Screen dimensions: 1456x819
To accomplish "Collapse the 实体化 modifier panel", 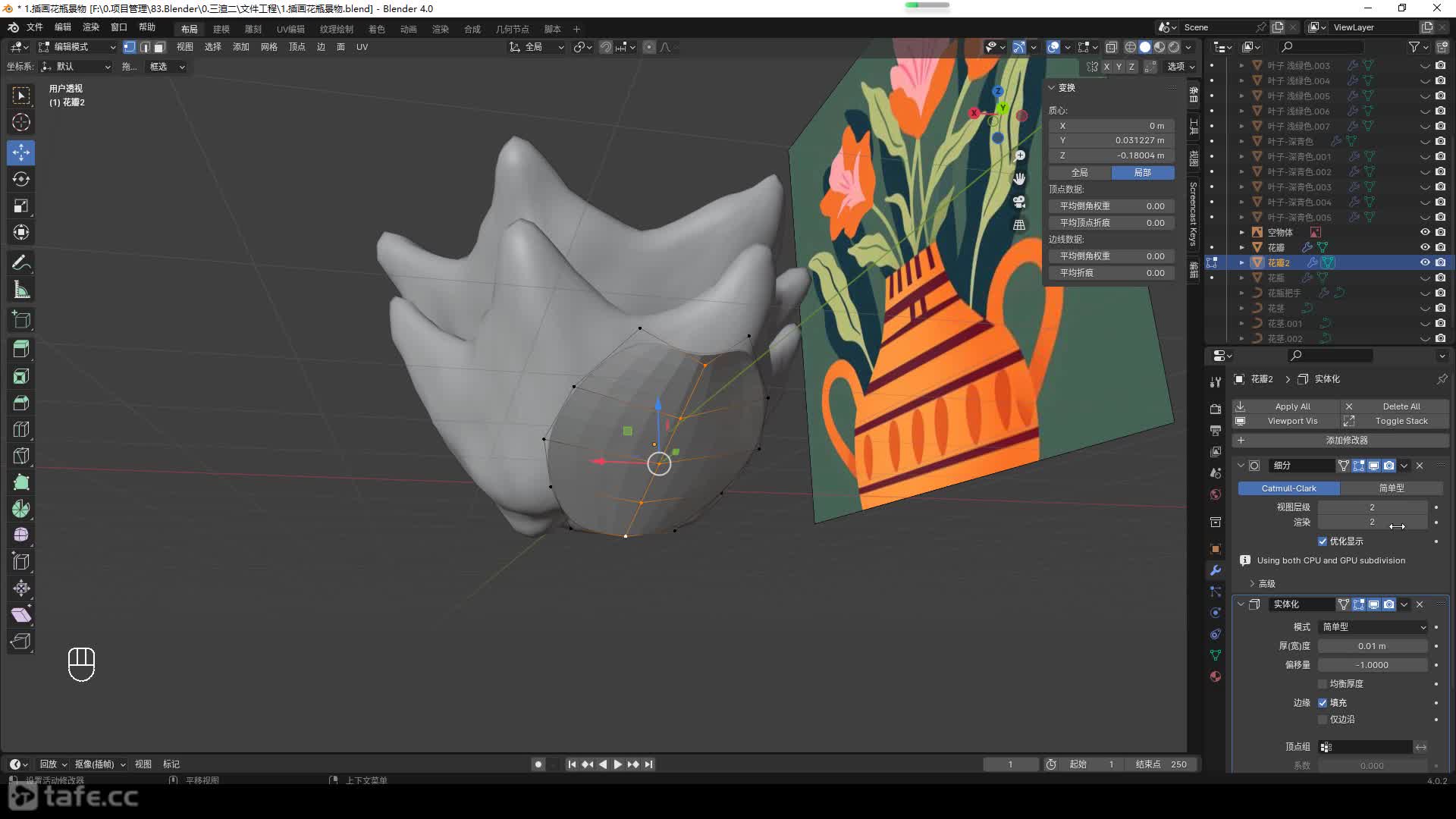I will point(1241,604).
